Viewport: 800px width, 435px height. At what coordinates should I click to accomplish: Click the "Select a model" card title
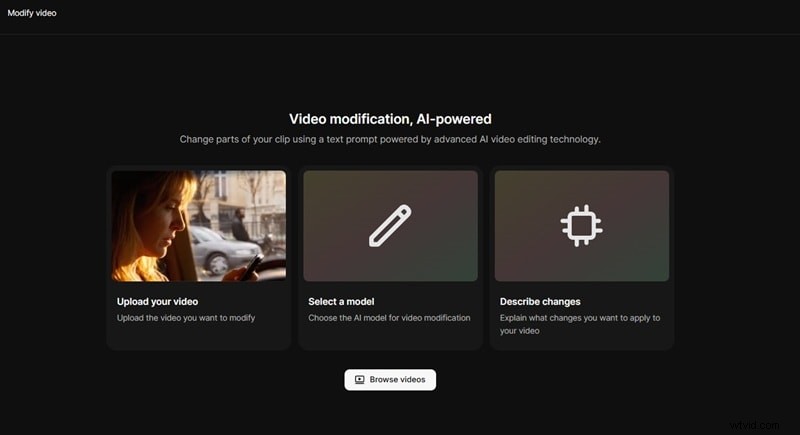point(343,301)
